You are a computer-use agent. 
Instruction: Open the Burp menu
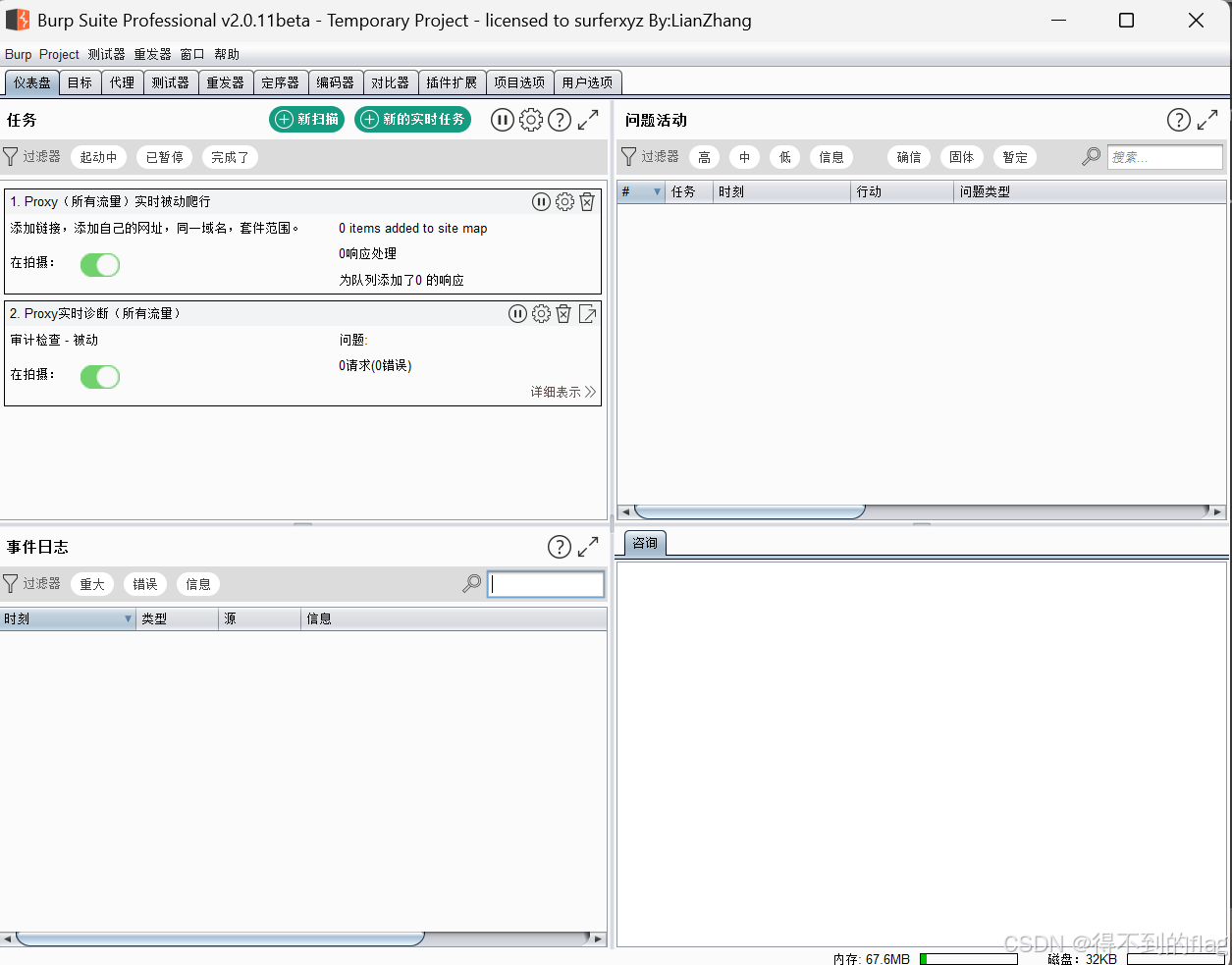click(18, 54)
